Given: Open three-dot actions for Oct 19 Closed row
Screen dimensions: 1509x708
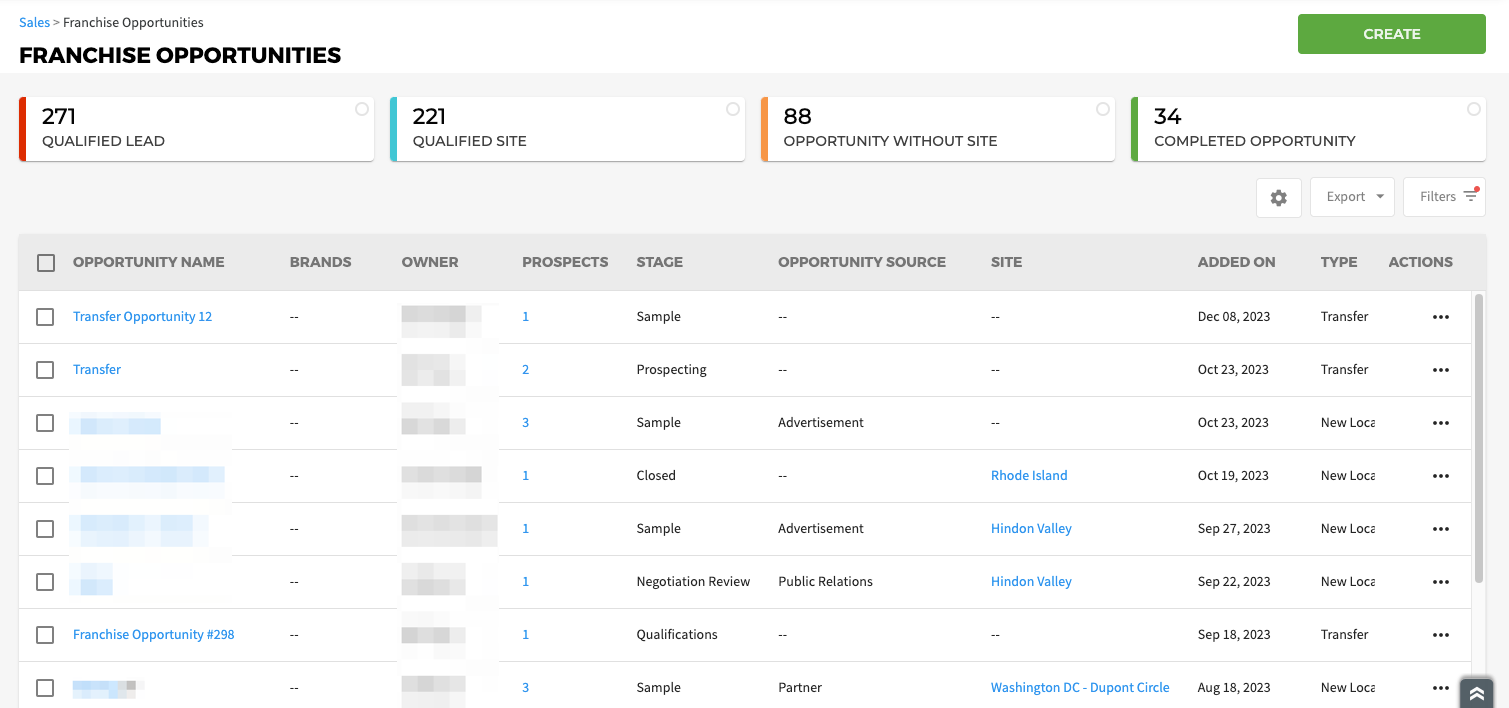Looking at the screenshot, I should pos(1440,476).
